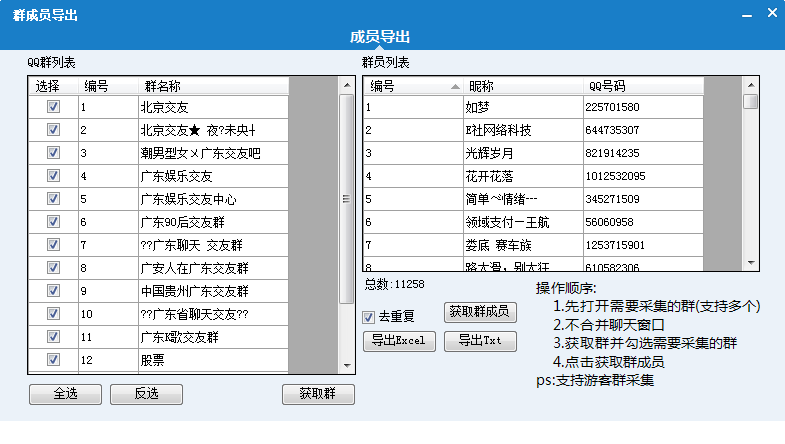Toggle the checkbox for 股票 group

(x=53, y=360)
